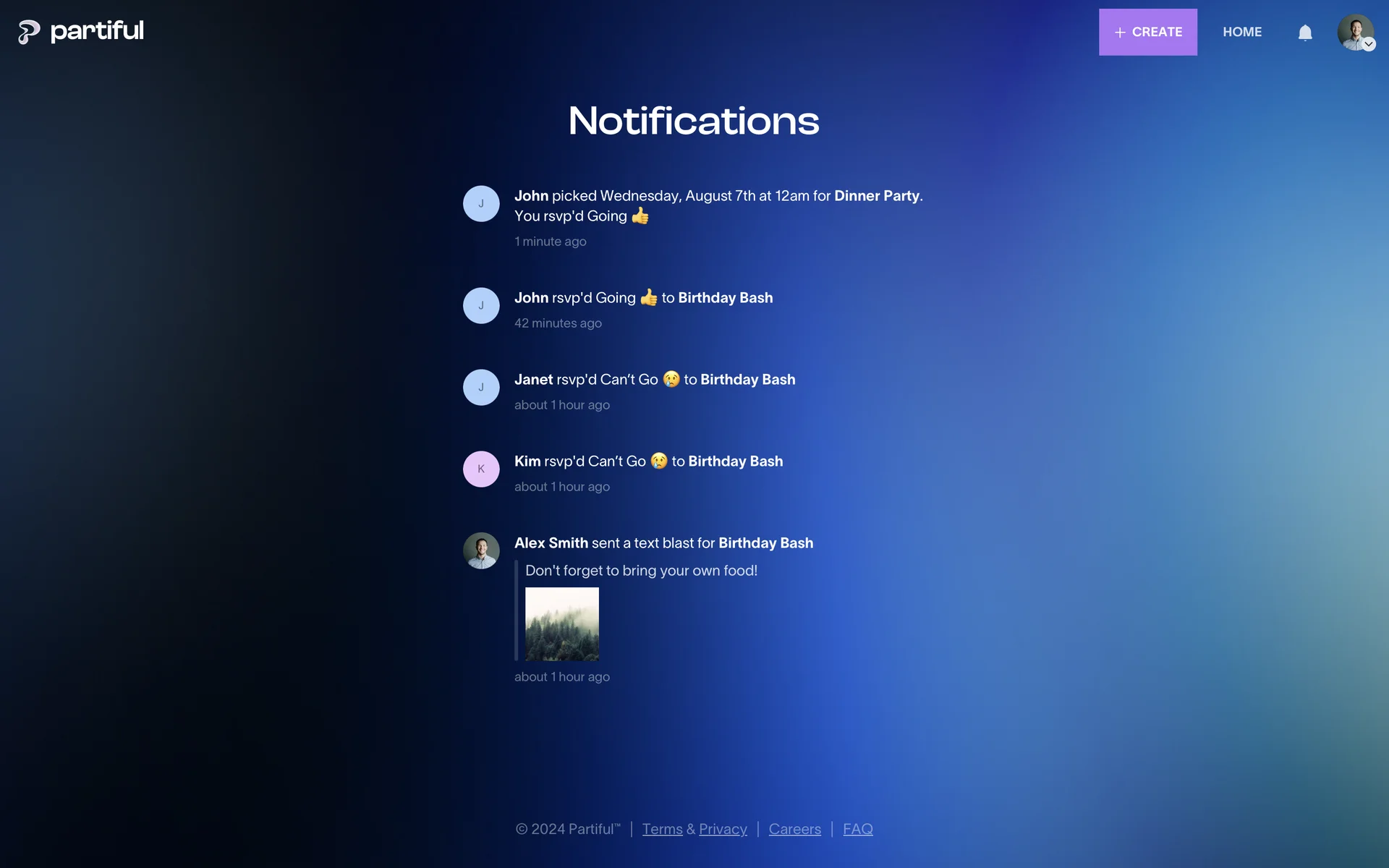
Task: Open the notifications bell icon
Action: pyautogui.click(x=1304, y=33)
